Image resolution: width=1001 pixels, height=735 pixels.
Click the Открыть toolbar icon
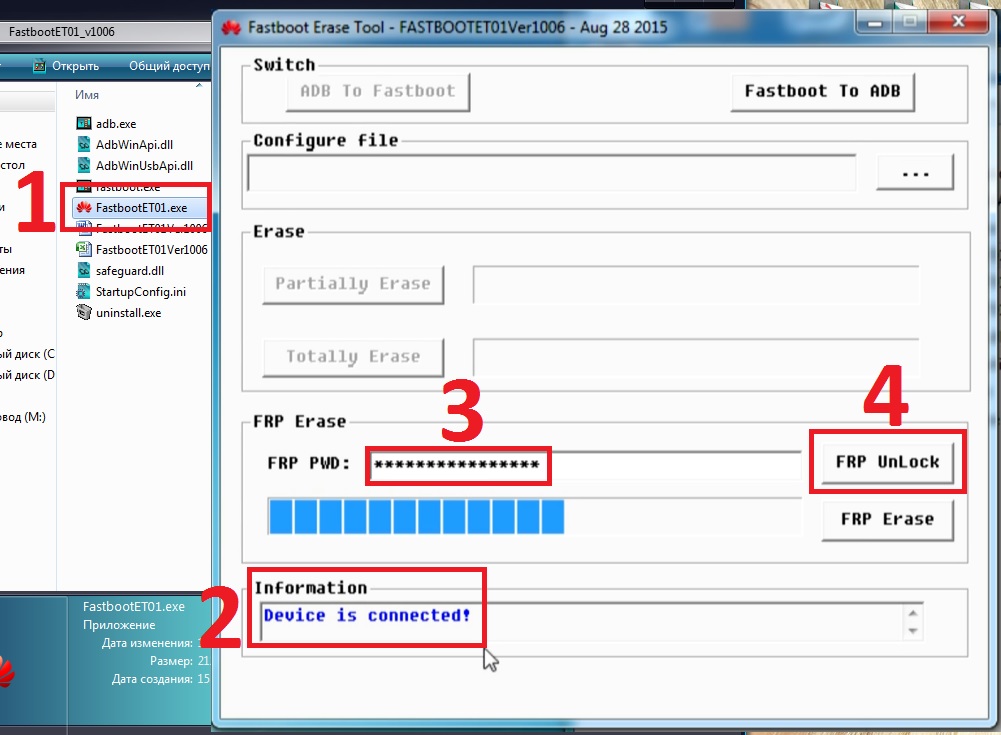[x=40, y=65]
